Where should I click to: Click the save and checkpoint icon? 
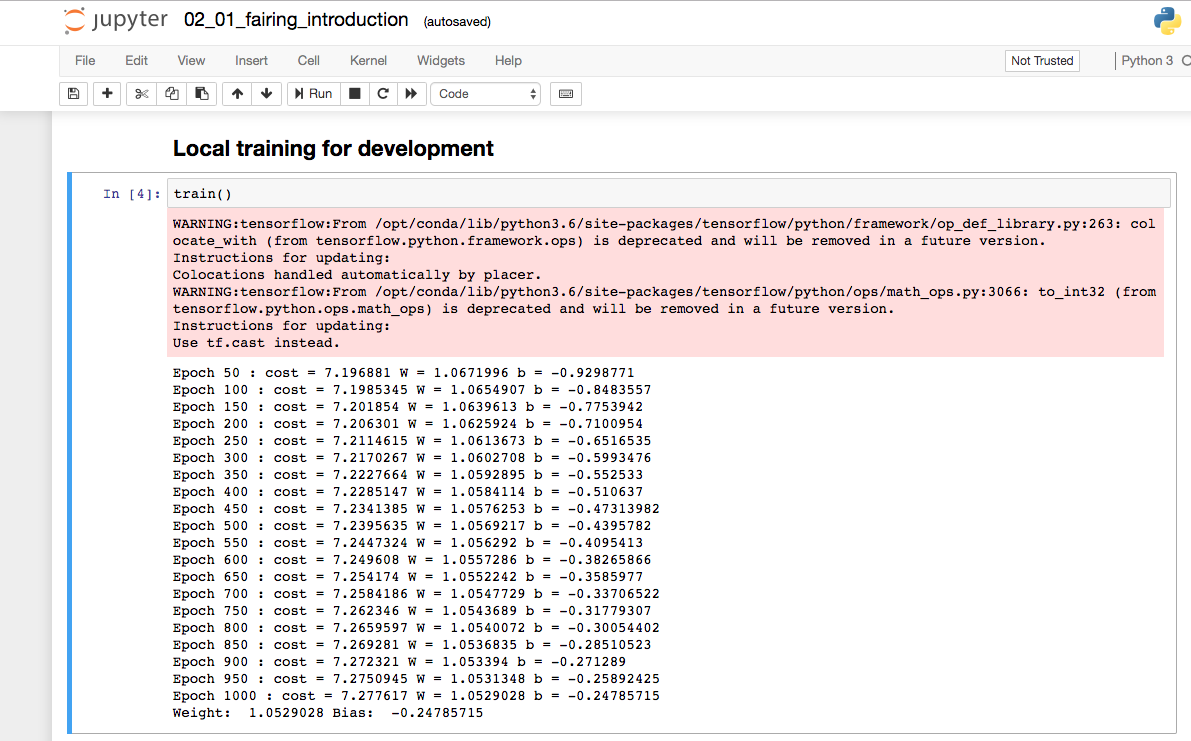coord(73,94)
